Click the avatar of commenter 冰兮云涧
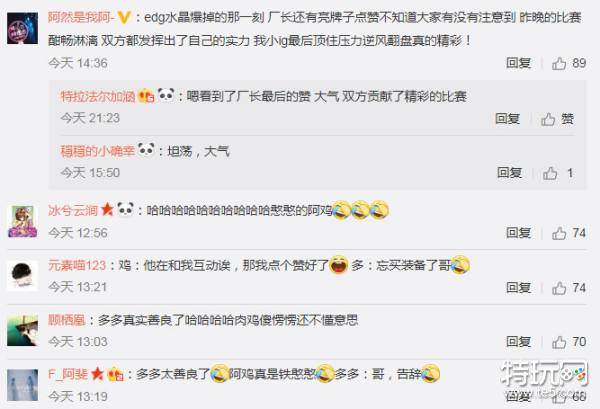 (23, 221)
